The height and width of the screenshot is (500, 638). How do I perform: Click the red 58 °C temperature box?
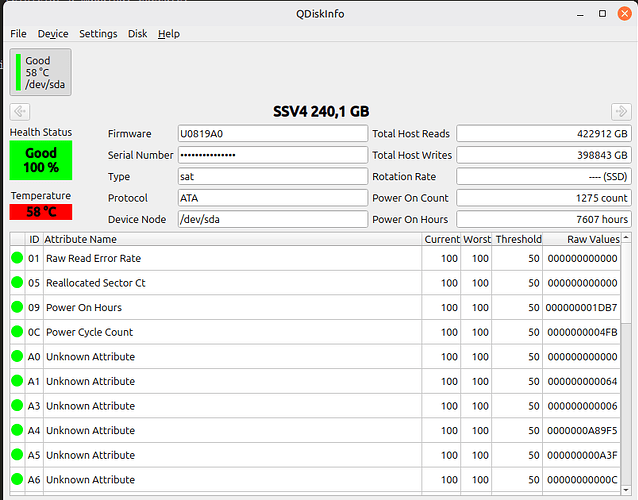pyautogui.click(x=41, y=212)
